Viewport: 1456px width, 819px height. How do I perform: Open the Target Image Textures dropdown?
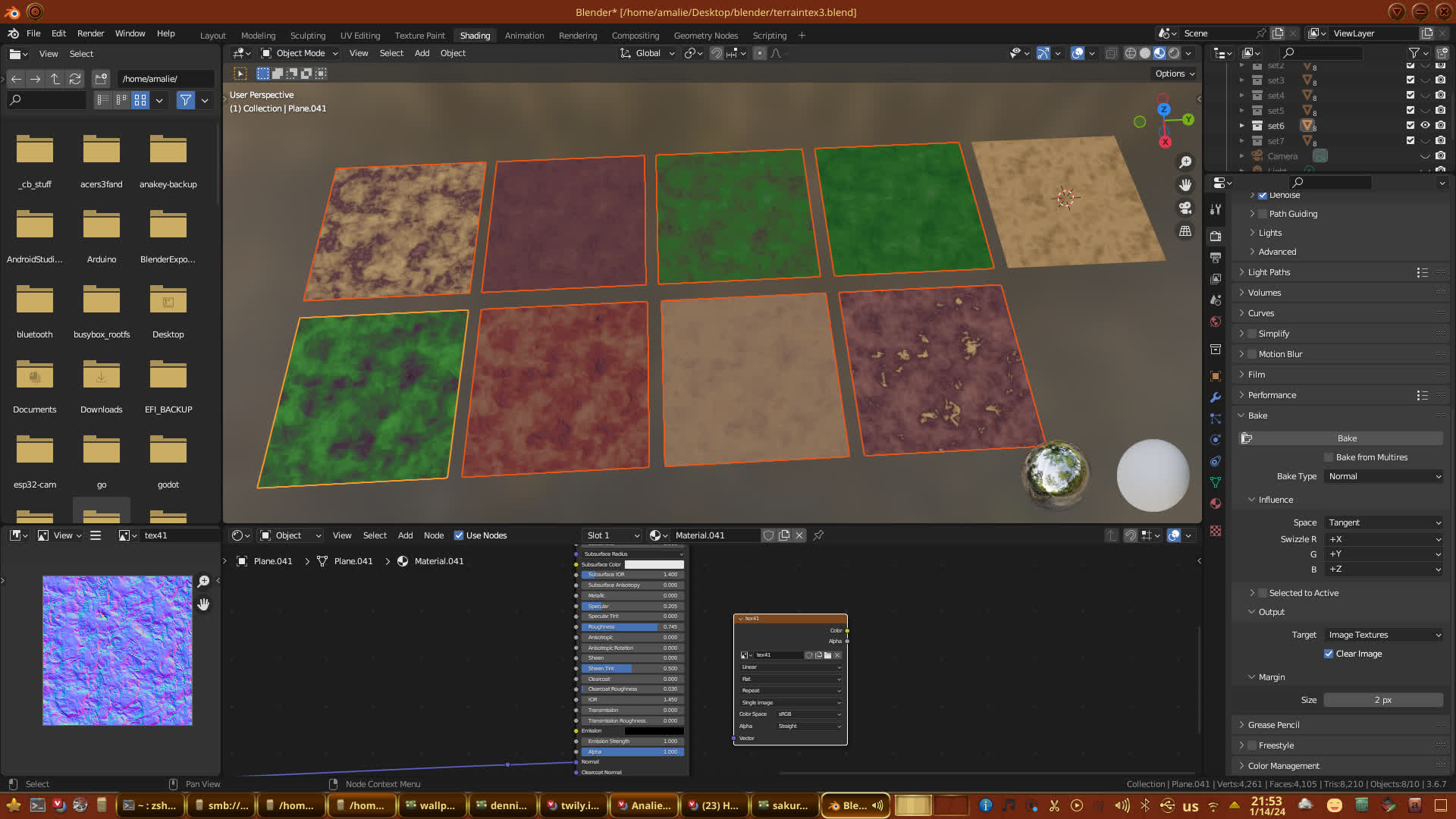coord(1383,635)
